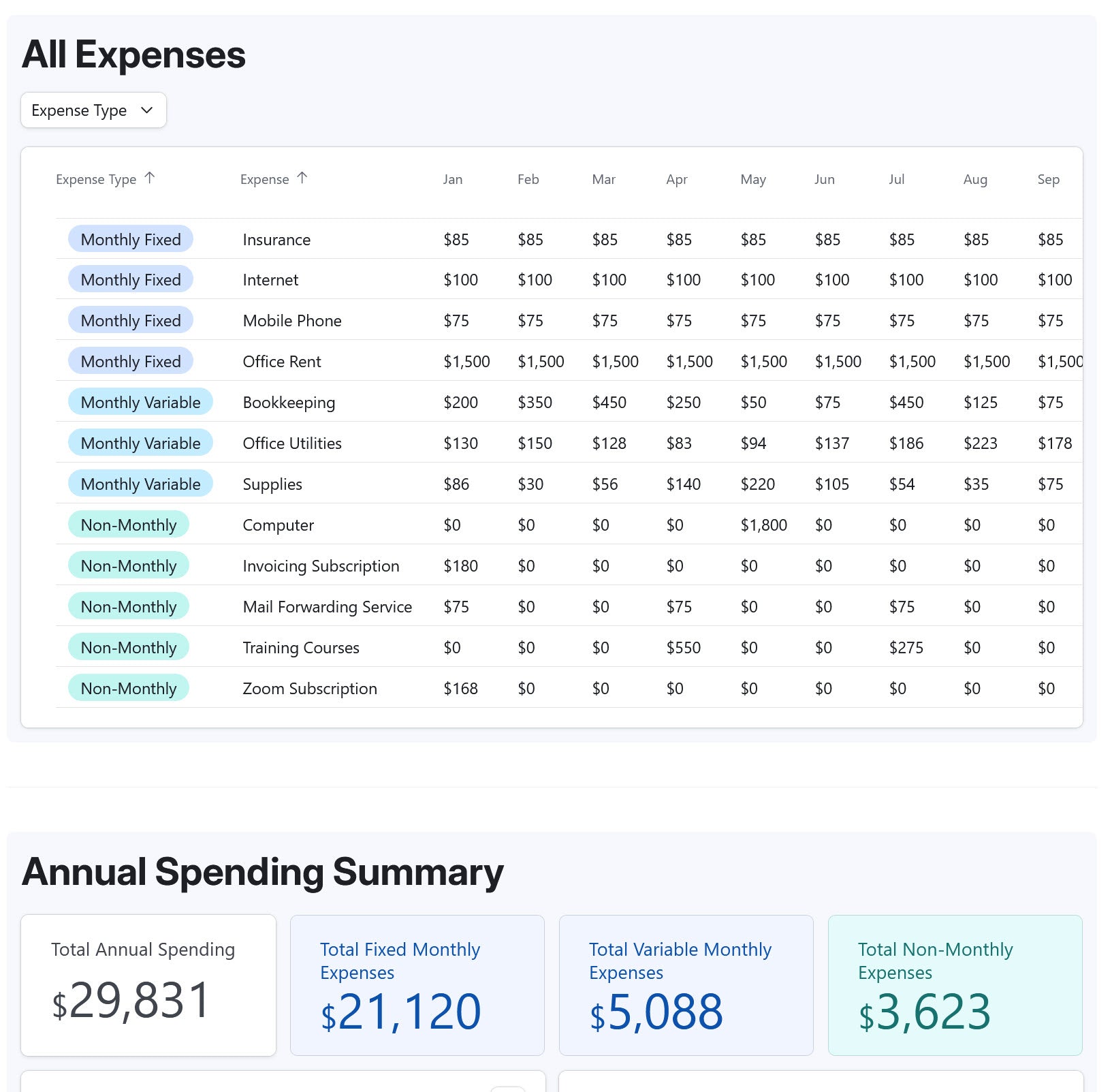Click the chevron in Expense Type filter
This screenshot has width=1112, height=1092.
coord(146,110)
